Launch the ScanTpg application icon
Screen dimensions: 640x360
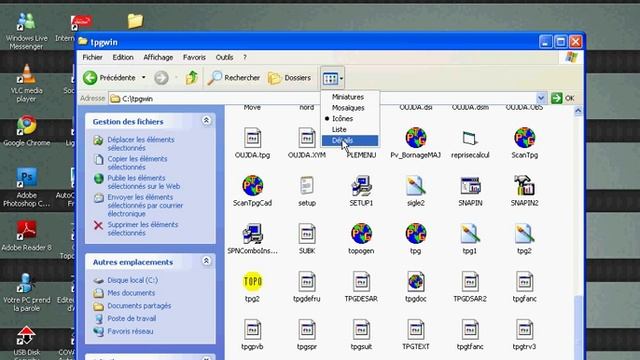[x=524, y=138]
